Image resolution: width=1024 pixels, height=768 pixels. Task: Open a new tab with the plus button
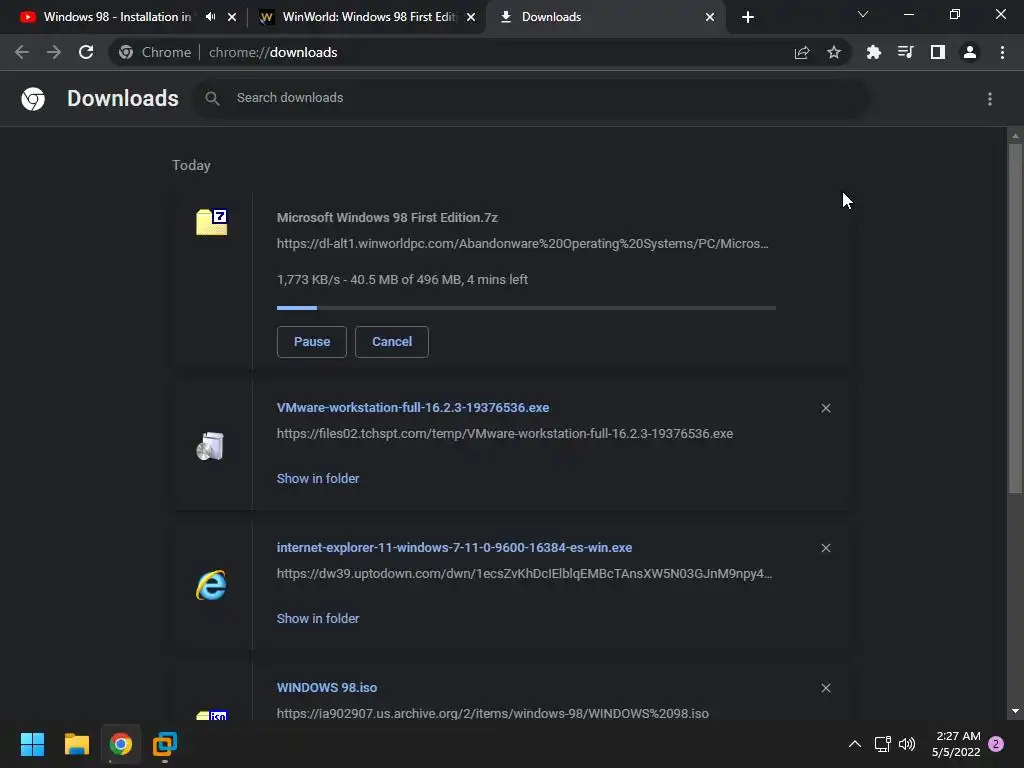748,17
